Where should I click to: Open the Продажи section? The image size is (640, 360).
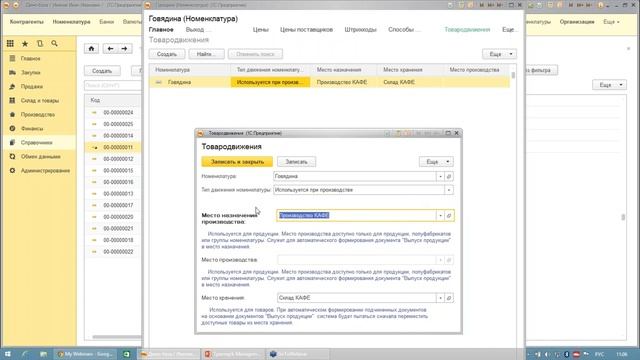click(32, 87)
